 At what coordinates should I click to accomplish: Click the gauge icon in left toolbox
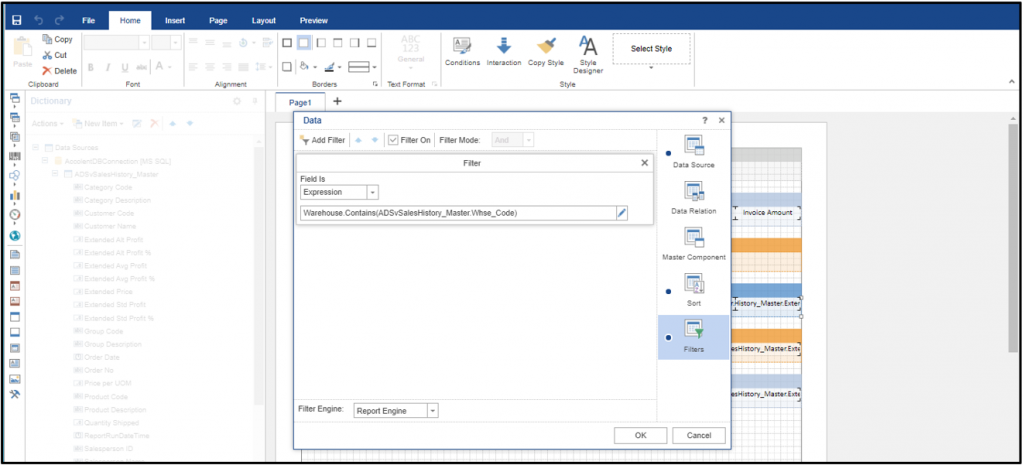[x=15, y=214]
